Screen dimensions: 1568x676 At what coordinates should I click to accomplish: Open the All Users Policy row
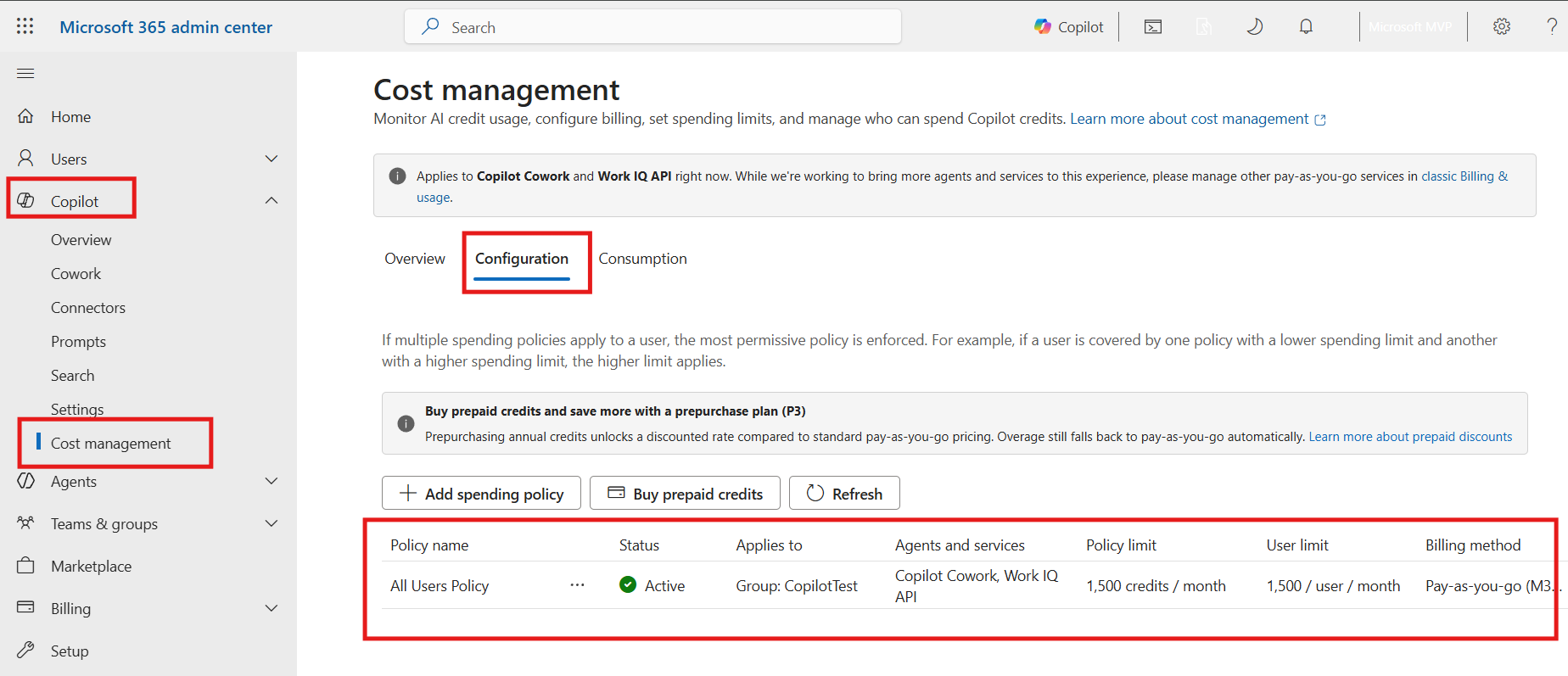point(440,586)
